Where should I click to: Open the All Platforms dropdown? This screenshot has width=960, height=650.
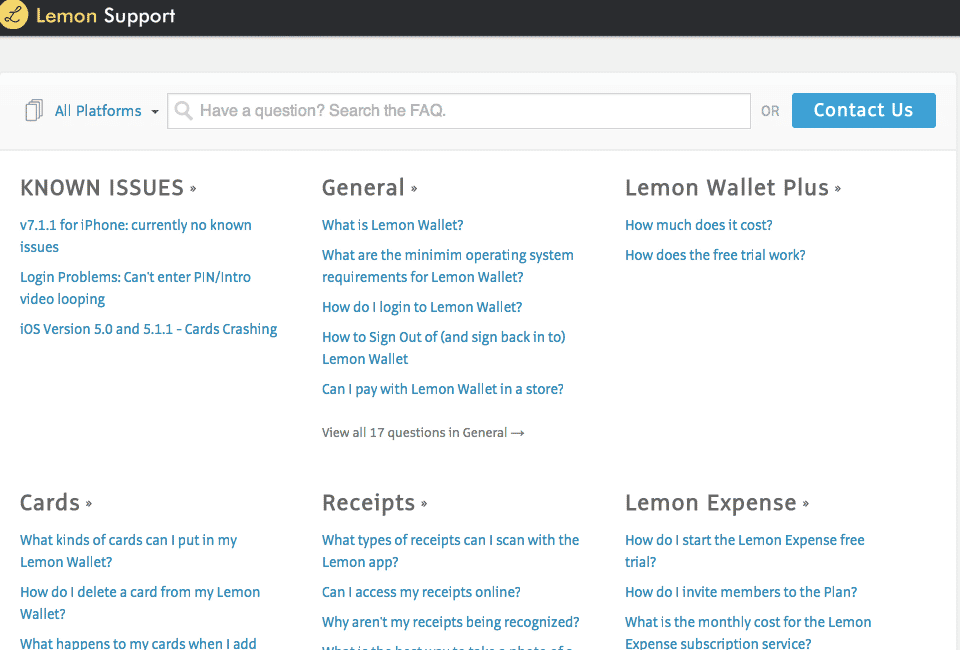106,111
